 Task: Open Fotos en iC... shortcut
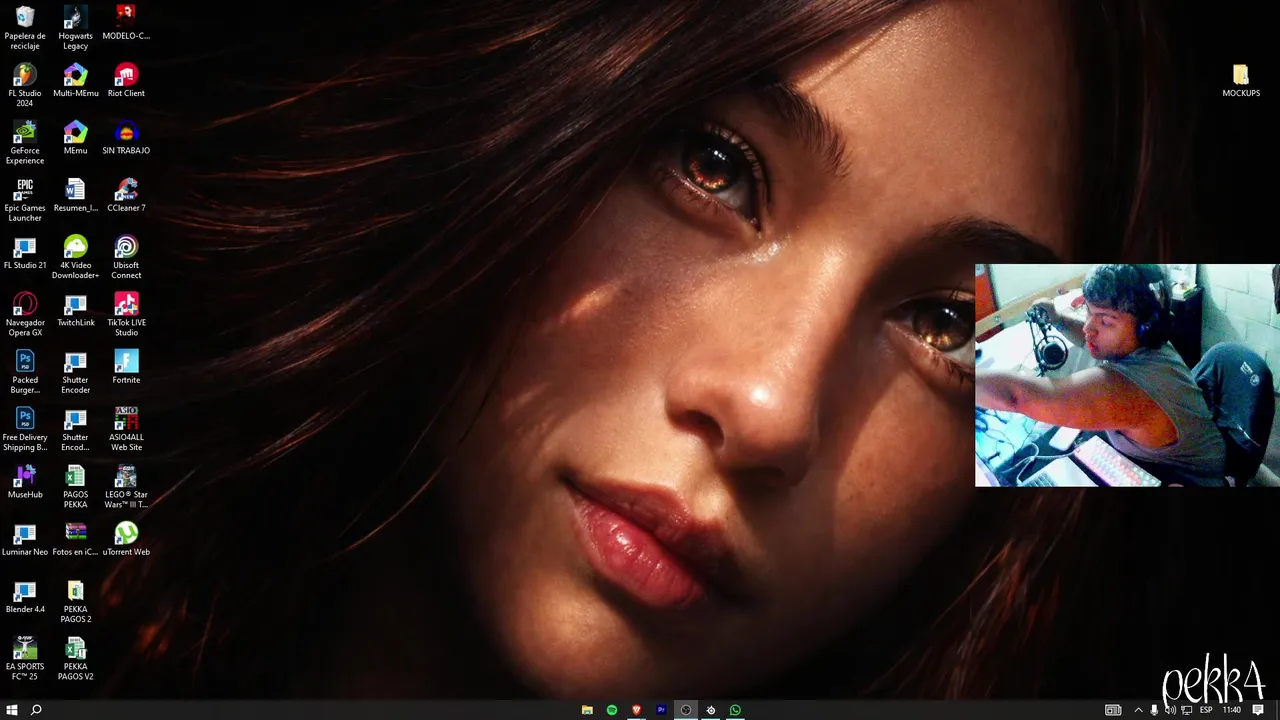(x=75, y=538)
